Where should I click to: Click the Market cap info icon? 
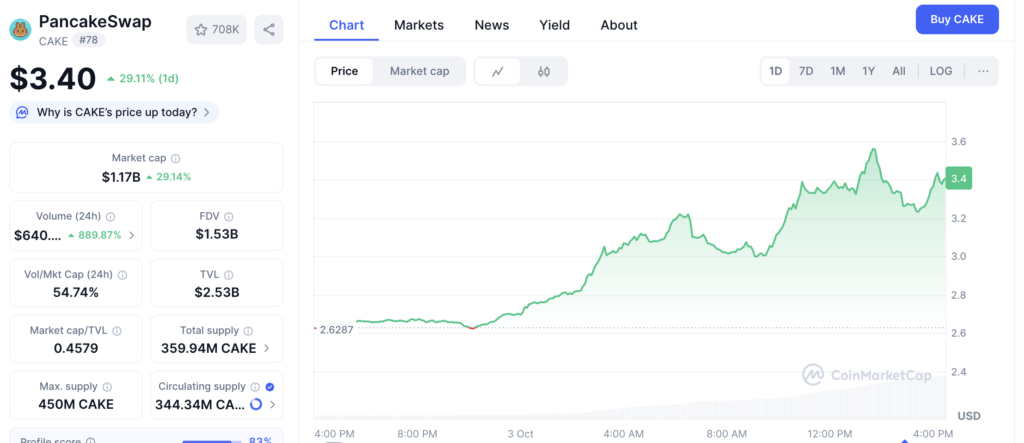click(176, 158)
